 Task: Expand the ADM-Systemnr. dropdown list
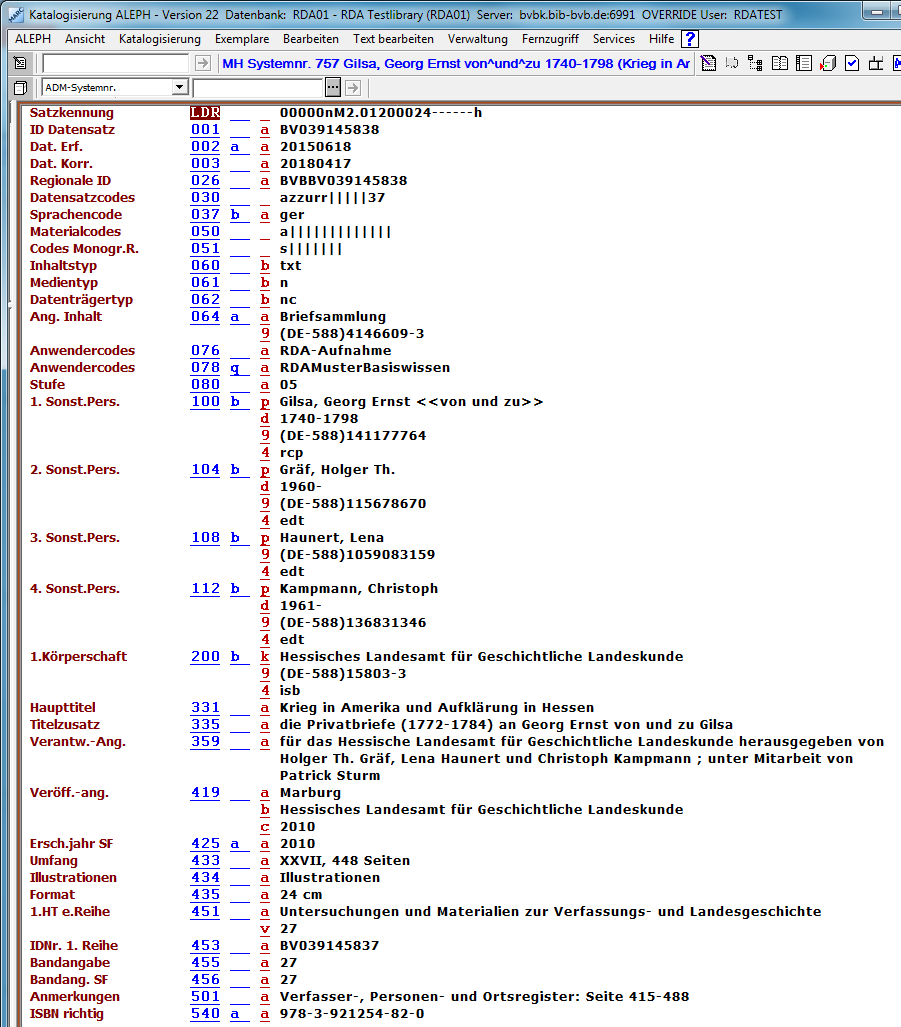coord(180,88)
